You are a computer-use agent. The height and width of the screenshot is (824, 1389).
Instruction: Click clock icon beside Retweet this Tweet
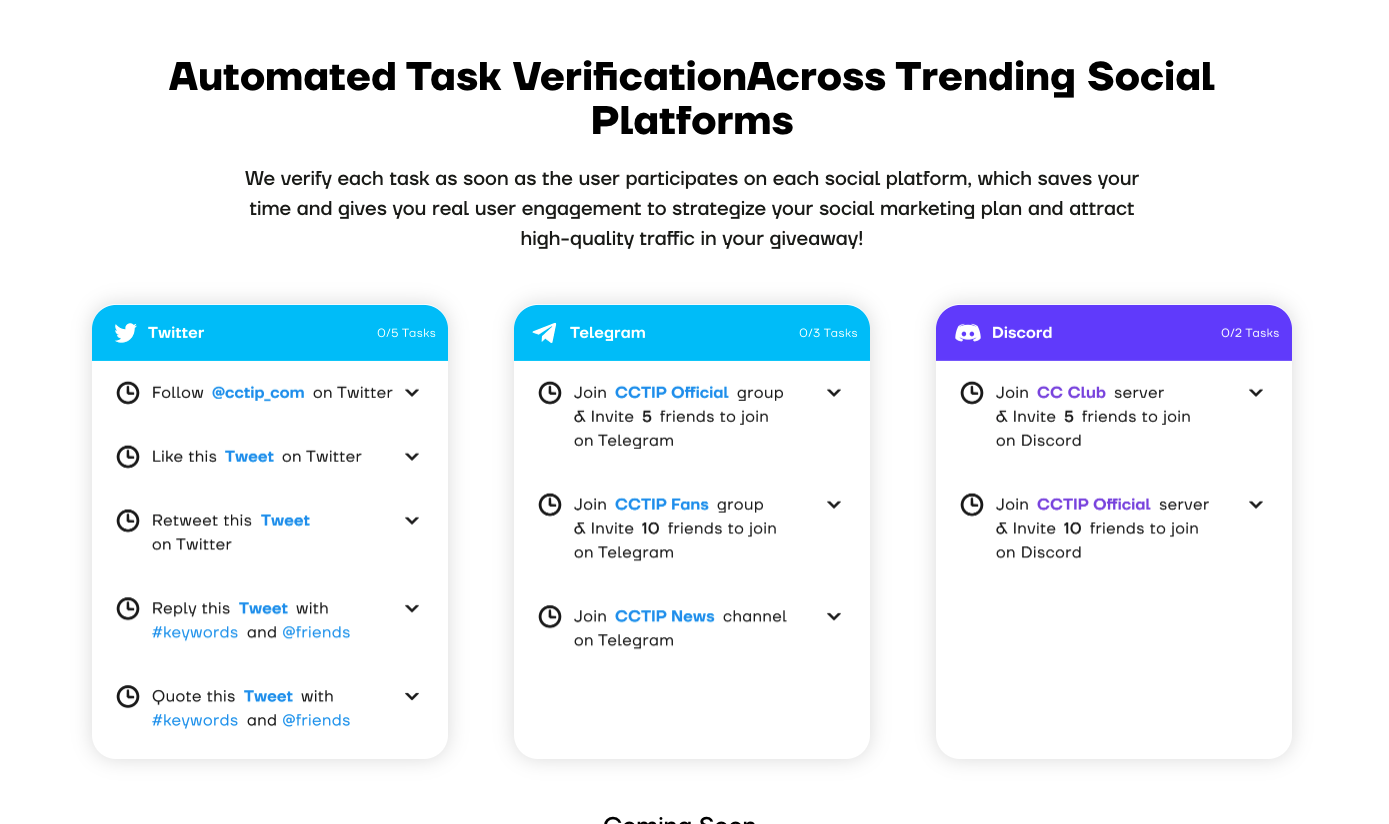pyautogui.click(x=128, y=521)
